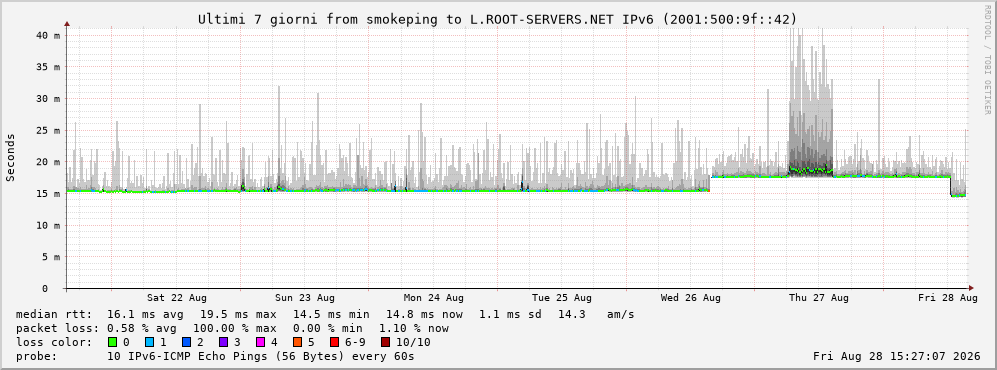Click the Sun 23 Aug axis label
The width and height of the screenshot is (997, 370).
point(305,298)
